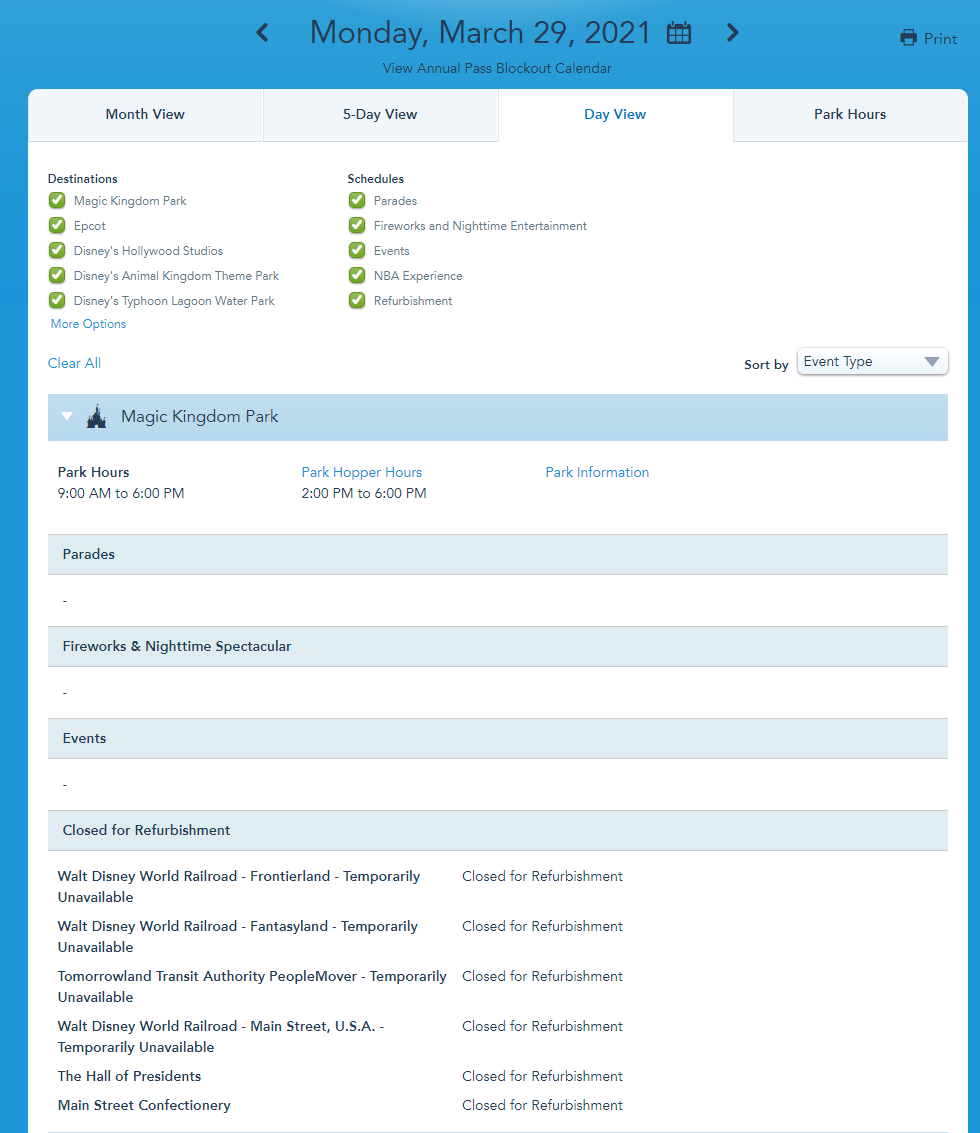Open the calendar date picker icon
The image size is (980, 1133).
coord(679,33)
